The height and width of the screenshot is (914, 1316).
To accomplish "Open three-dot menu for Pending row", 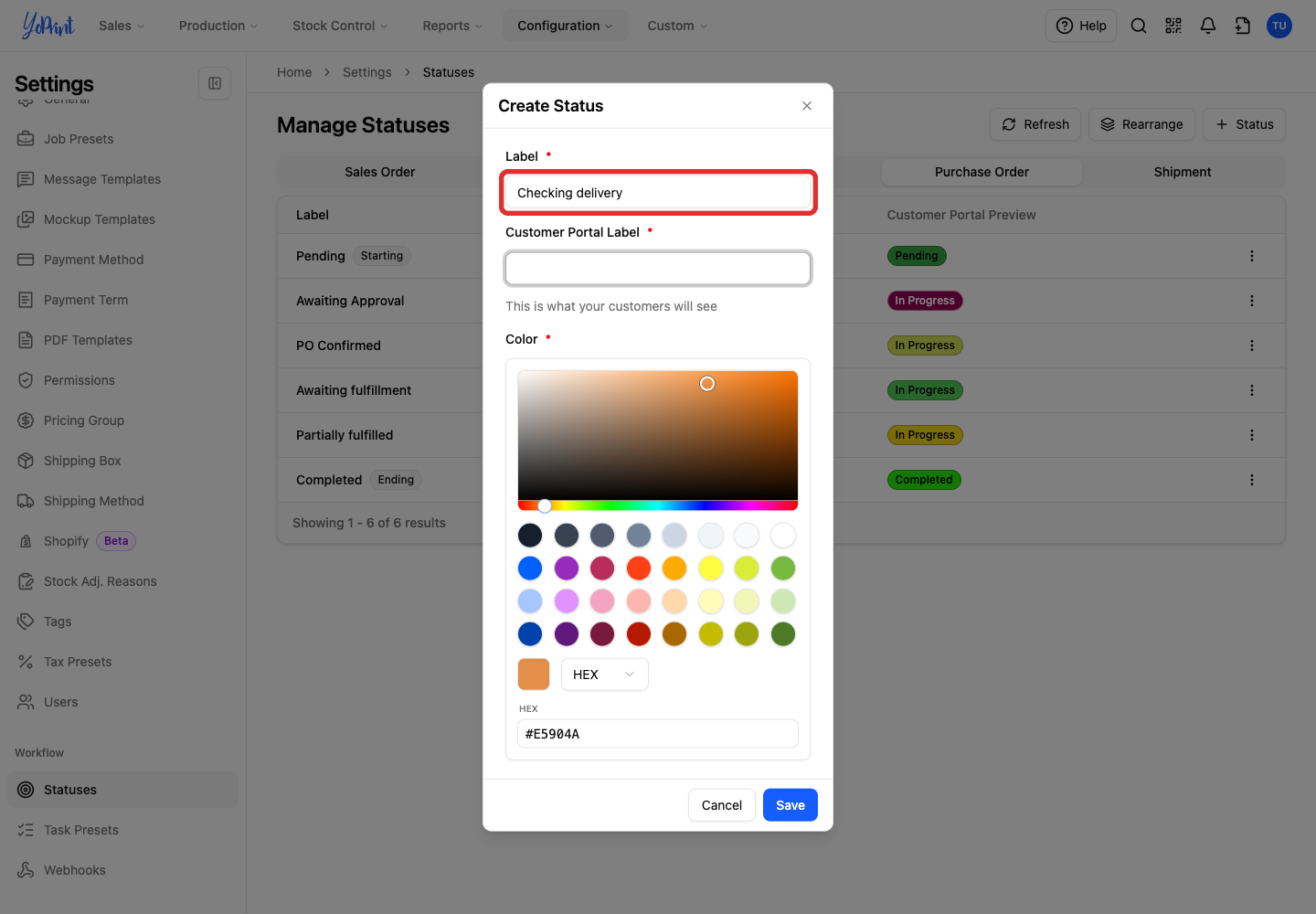I will (1252, 256).
